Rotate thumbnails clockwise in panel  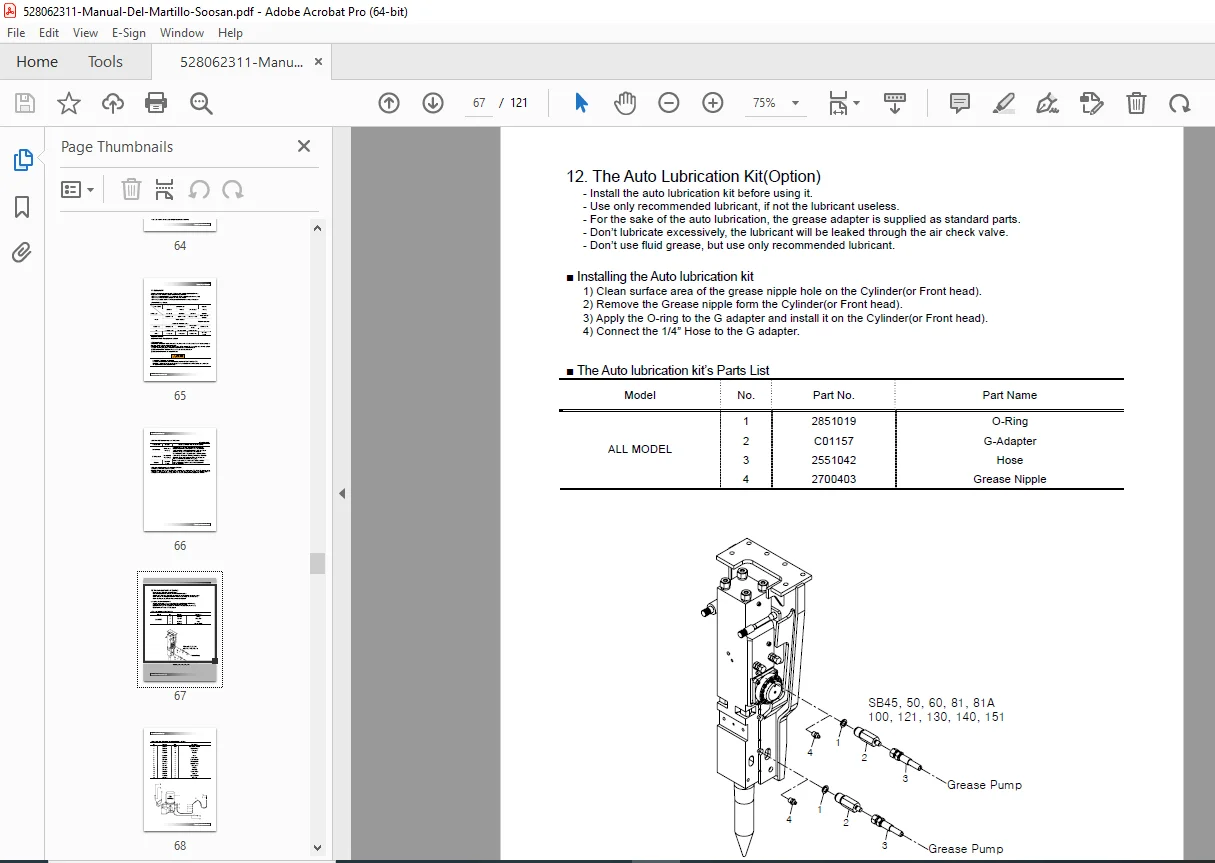[233, 189]
